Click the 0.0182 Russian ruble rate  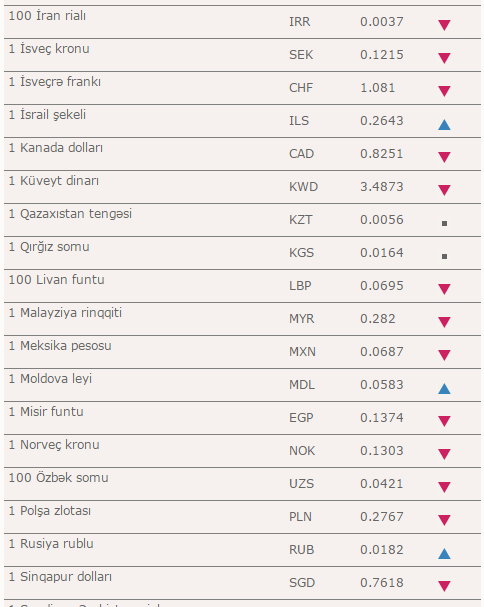382,550
